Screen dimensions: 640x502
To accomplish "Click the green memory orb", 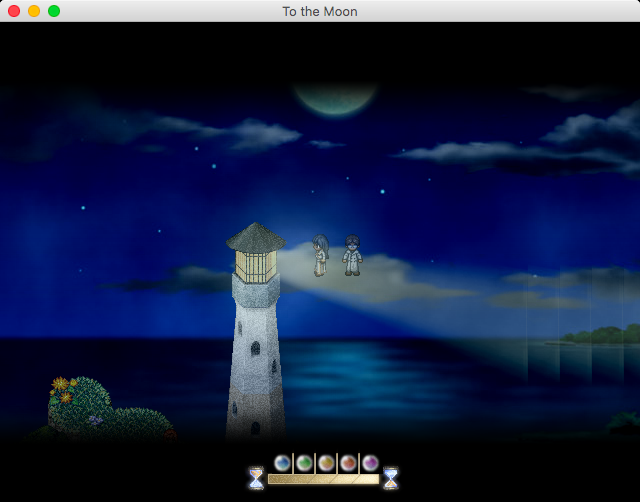I will click(304, 463).
